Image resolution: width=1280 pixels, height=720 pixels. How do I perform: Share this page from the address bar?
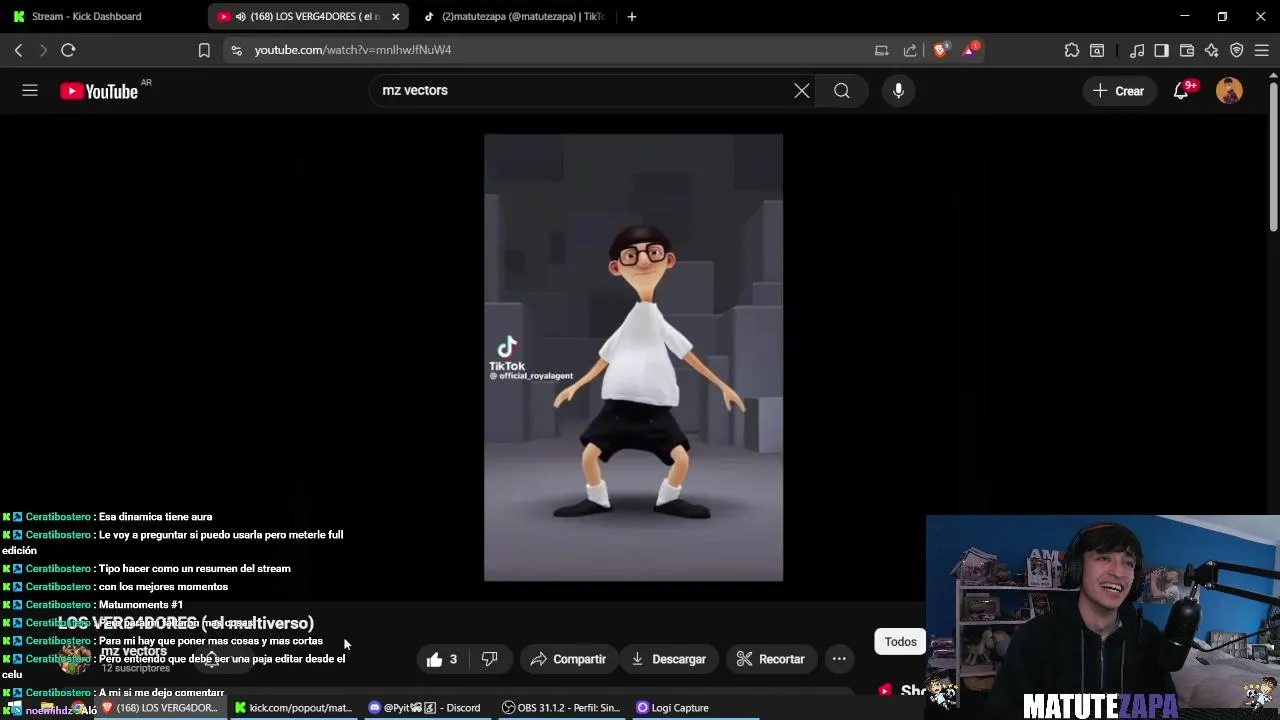(x=910, y=50)
